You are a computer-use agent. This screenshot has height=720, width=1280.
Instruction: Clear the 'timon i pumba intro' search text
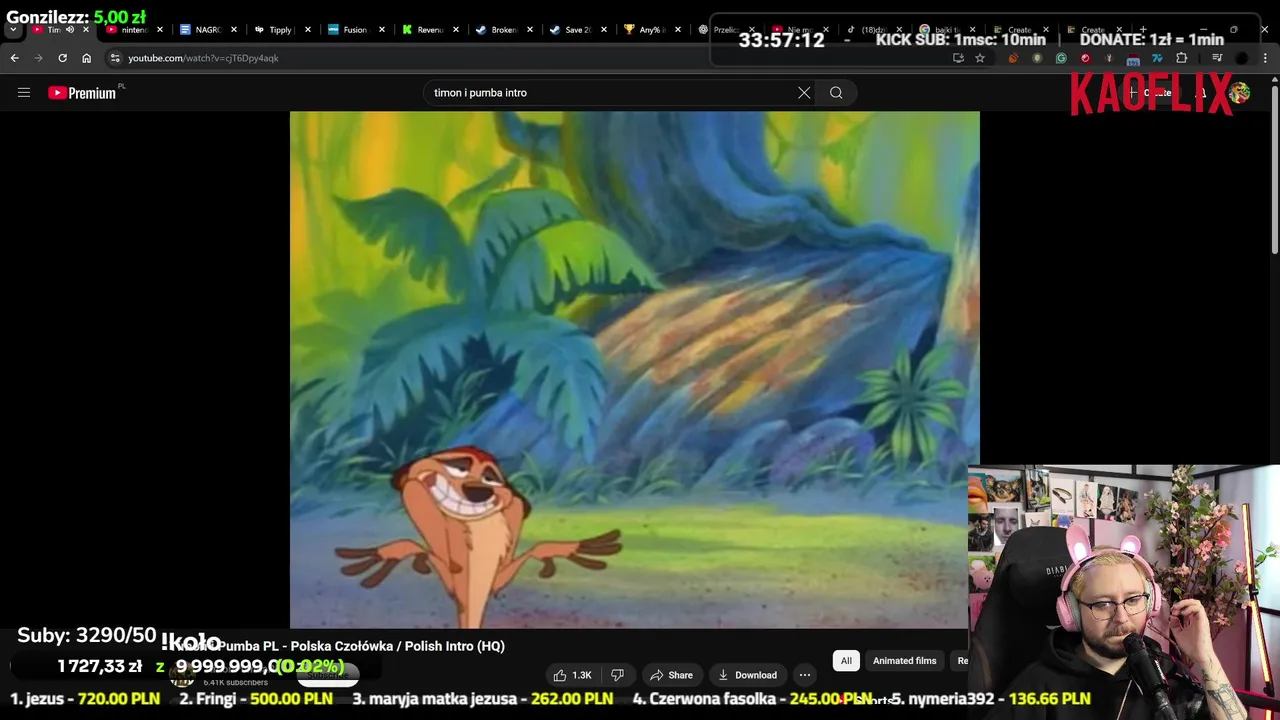pos(804,93)
